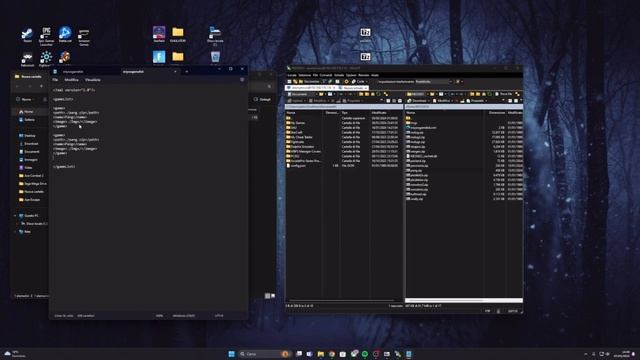The width and height of the screenshot is (640, 360).
Task: Sort remote panel by Dimensione column
Action: click(x=497, y=113)
